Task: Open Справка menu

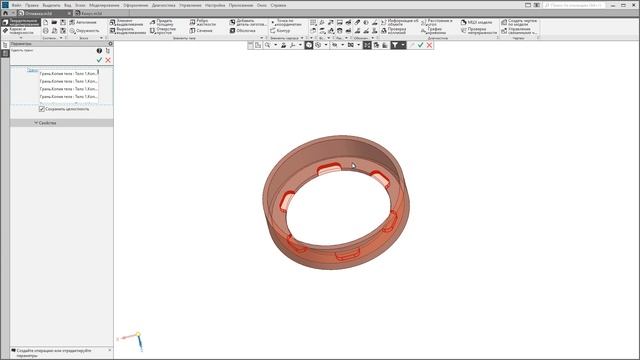Action: (278, 5)
